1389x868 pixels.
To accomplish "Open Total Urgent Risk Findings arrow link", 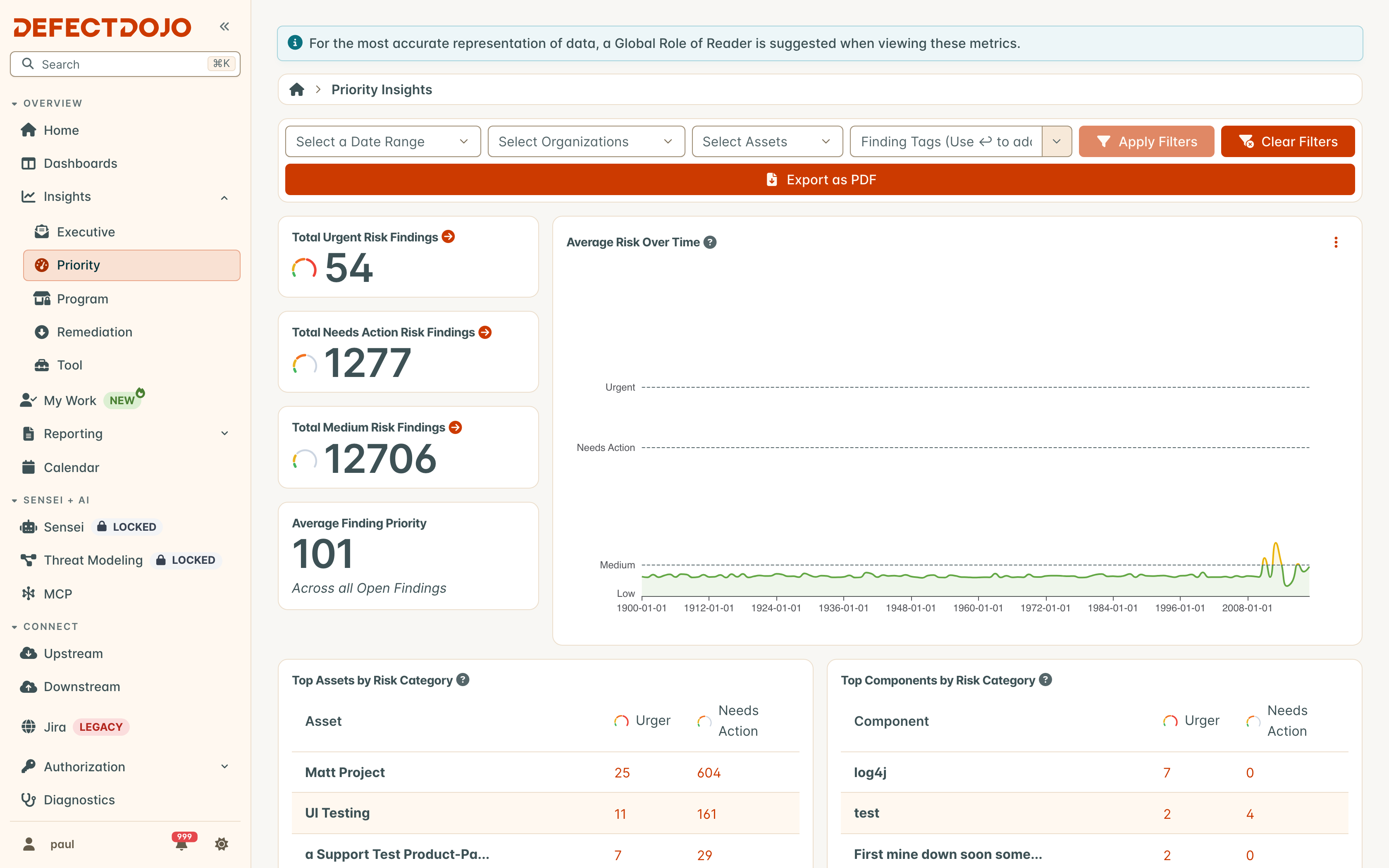I will [448, 236].
